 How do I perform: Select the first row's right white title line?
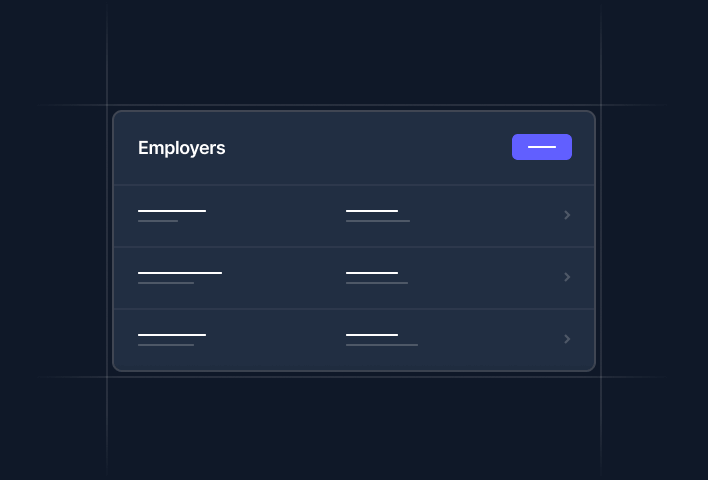point(372,211)
